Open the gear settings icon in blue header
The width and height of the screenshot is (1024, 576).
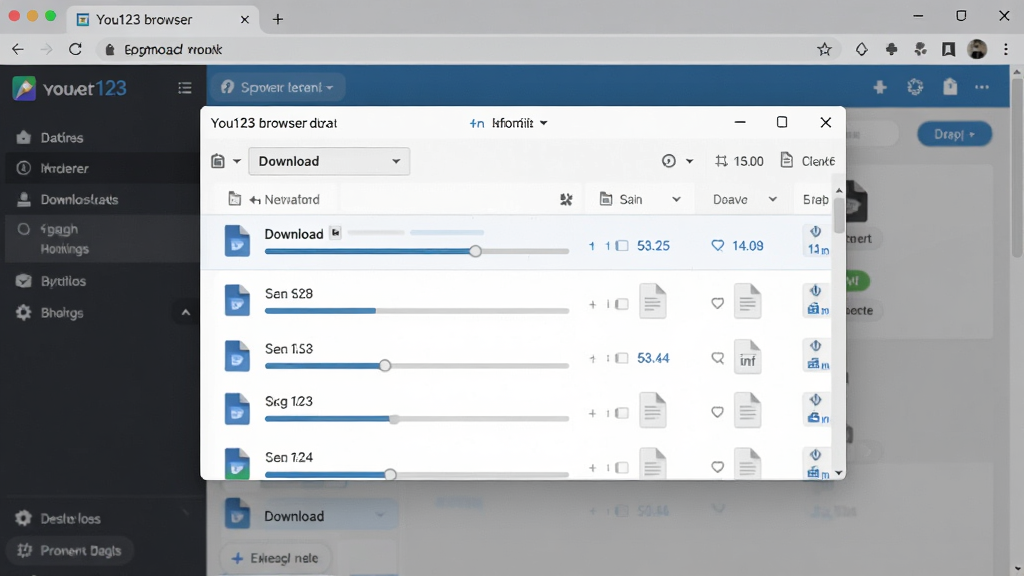click(915, 87)
